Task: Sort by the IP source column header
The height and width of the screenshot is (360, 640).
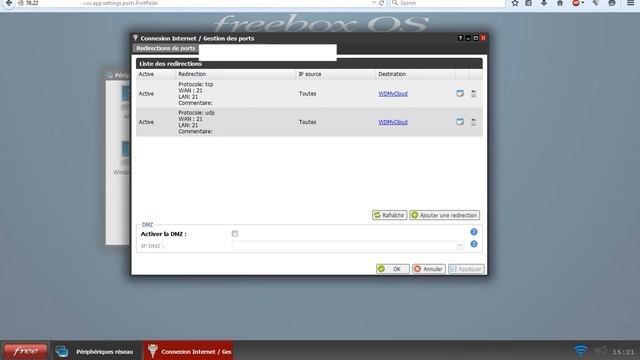Action: pos(336,74)
